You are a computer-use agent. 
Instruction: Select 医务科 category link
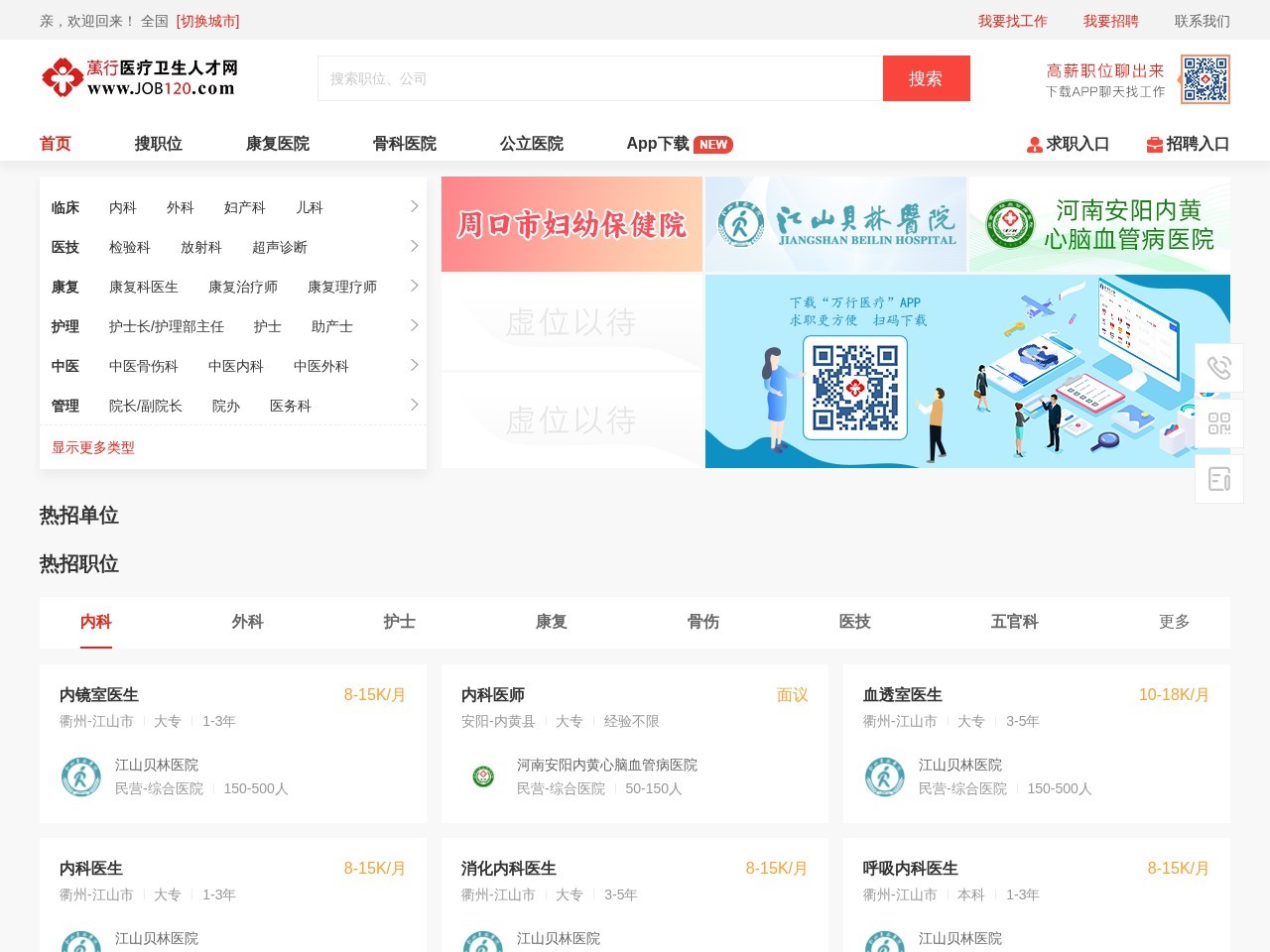point(291,406)
